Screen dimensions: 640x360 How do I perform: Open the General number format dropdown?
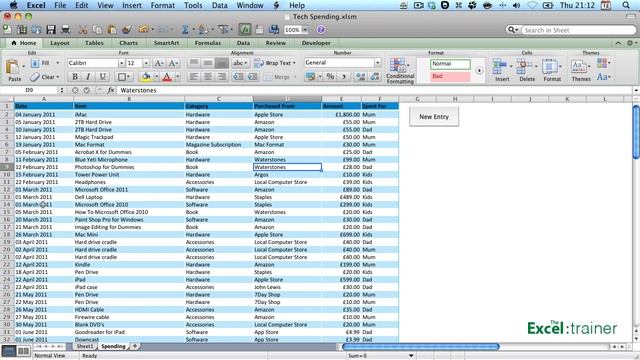tap(378, 63)
